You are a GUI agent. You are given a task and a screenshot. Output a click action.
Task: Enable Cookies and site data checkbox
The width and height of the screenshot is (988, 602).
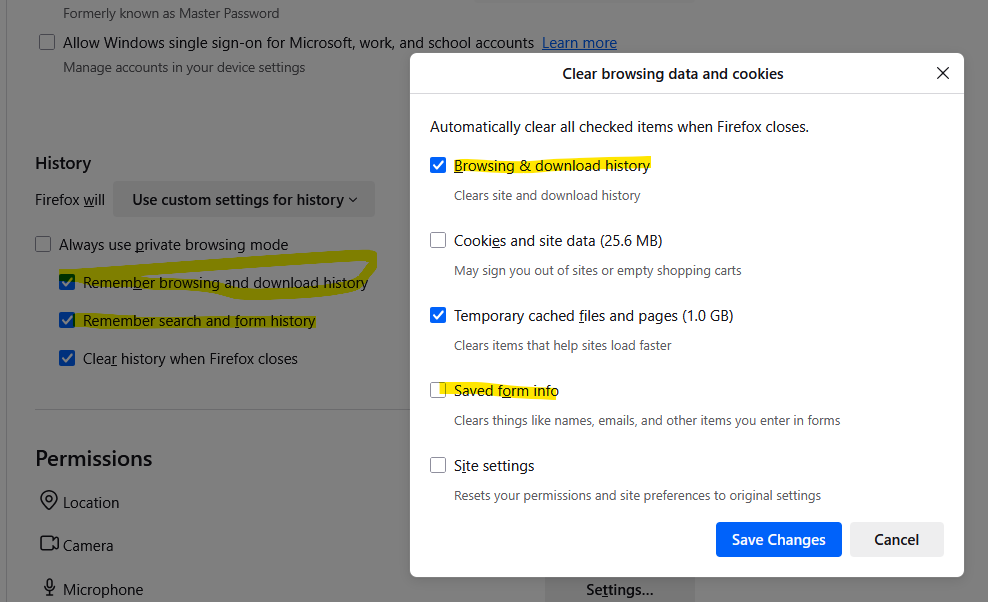438,240
